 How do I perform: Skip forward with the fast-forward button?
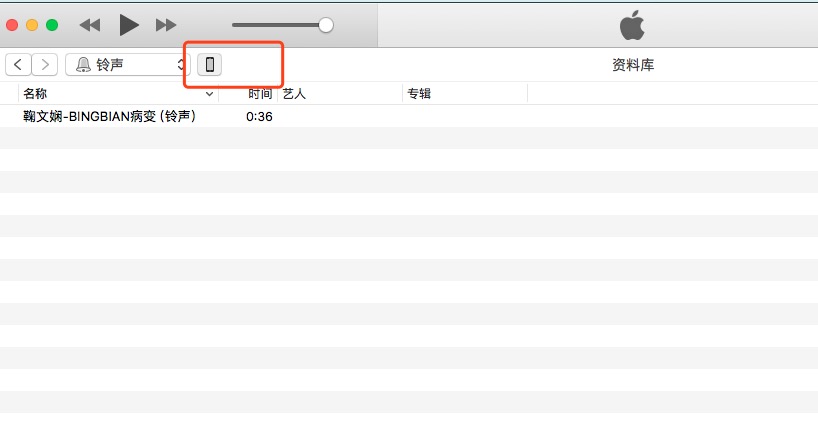point(166,25)
